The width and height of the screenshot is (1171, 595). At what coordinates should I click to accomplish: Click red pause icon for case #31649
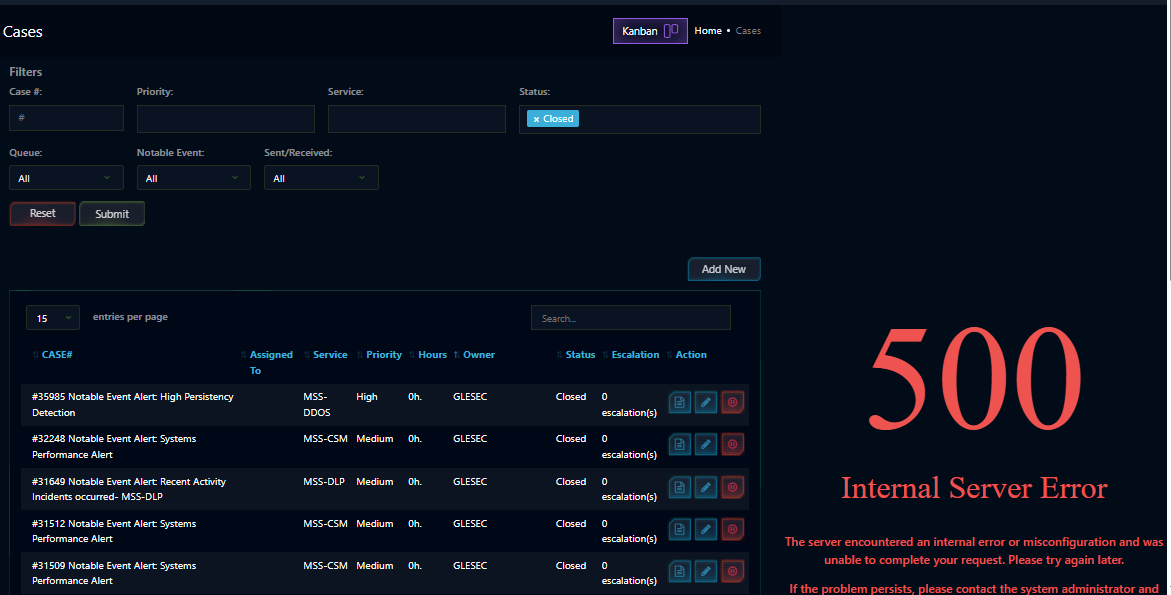click(x=732, y=487)
